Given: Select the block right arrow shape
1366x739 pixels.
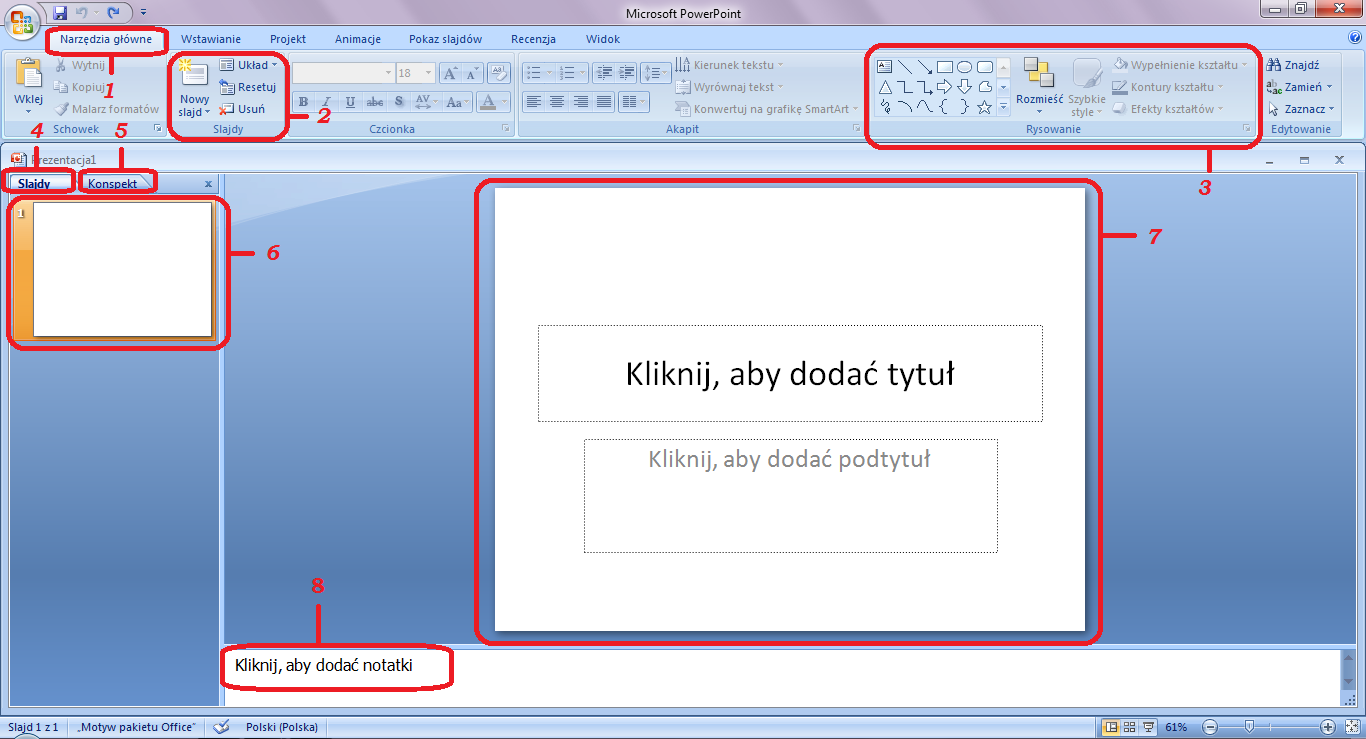Looking at the screenshot, I should click(x=945, y=87).
